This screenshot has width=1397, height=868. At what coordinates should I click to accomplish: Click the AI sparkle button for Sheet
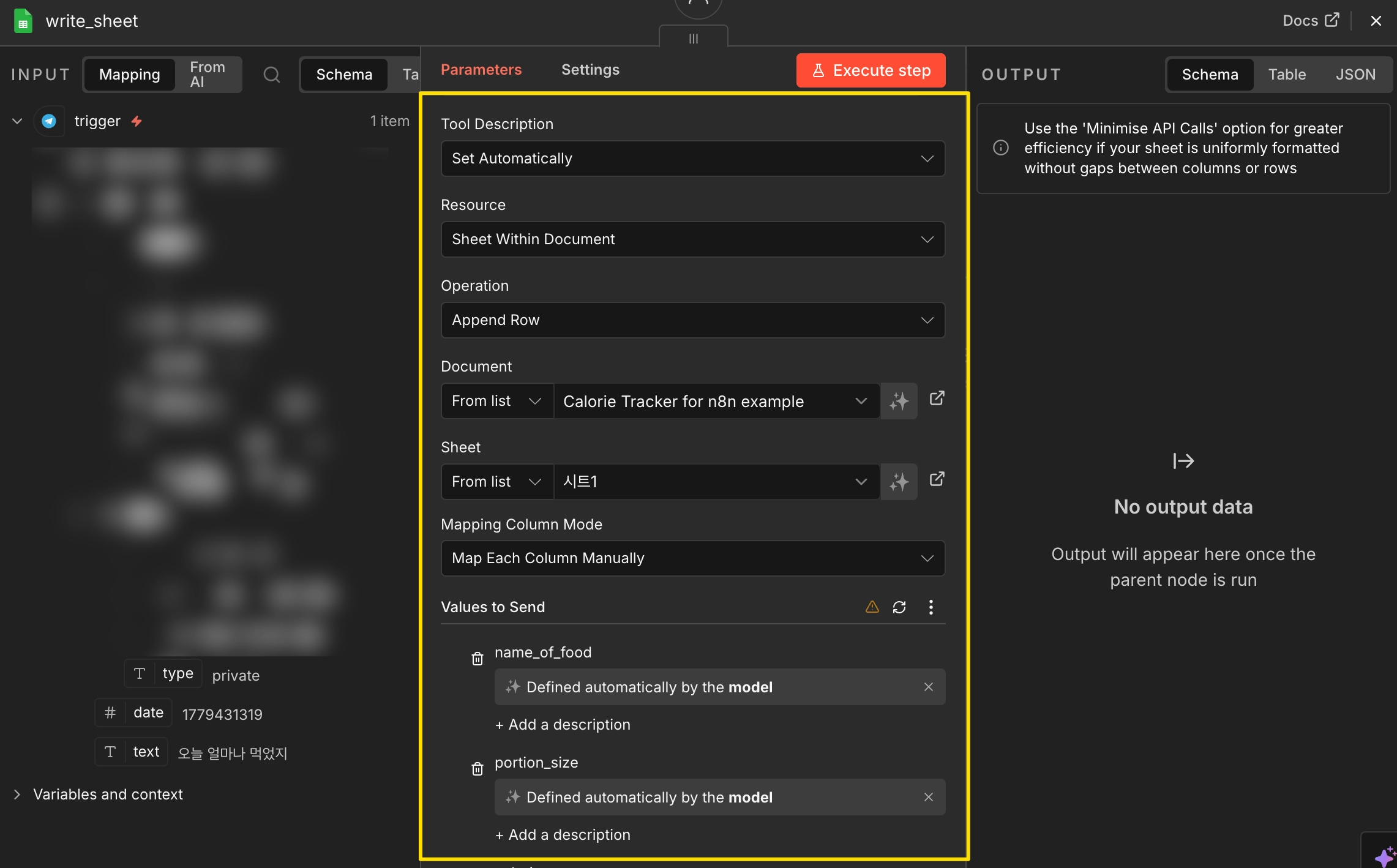click(899, 482)
